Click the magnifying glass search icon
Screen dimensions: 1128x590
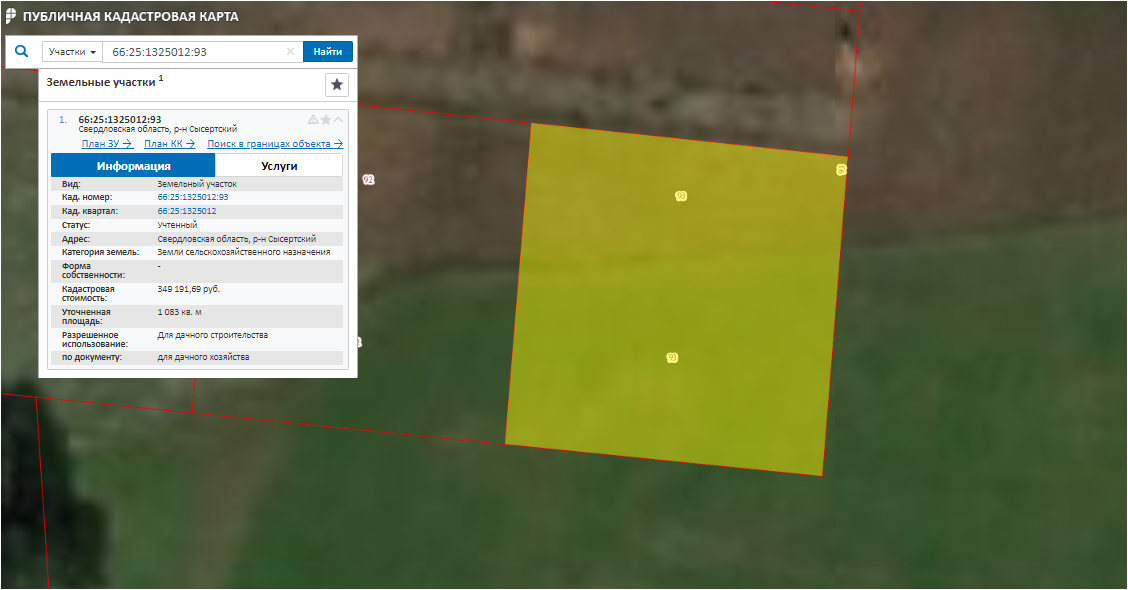(21, 51)
